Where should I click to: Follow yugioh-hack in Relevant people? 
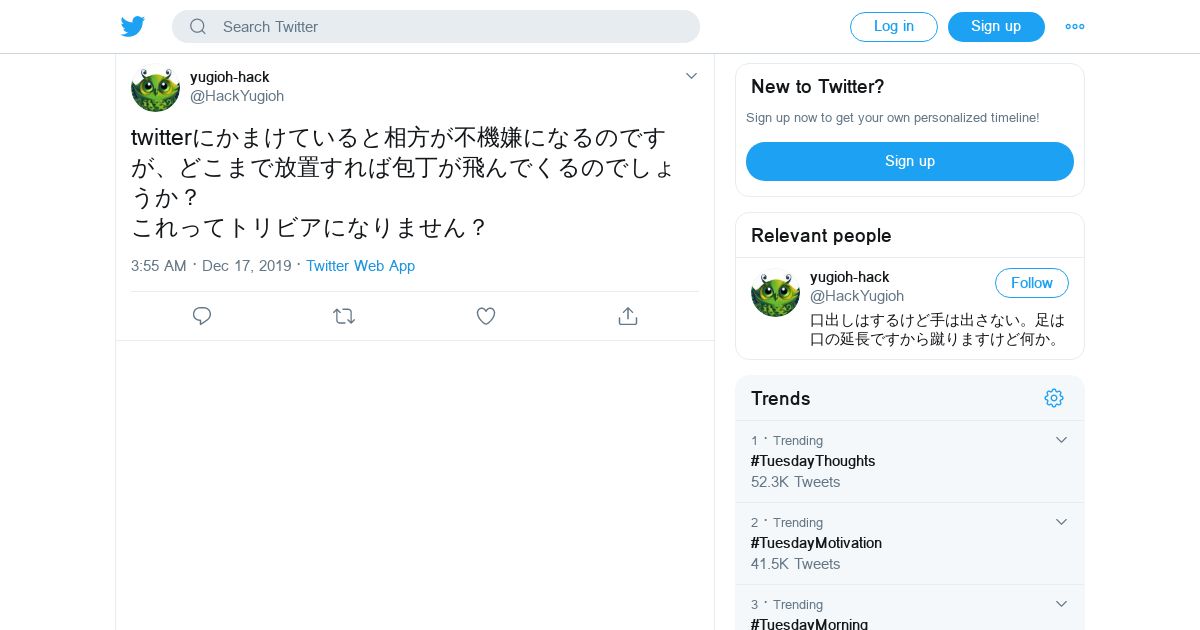pos(1032,283)
